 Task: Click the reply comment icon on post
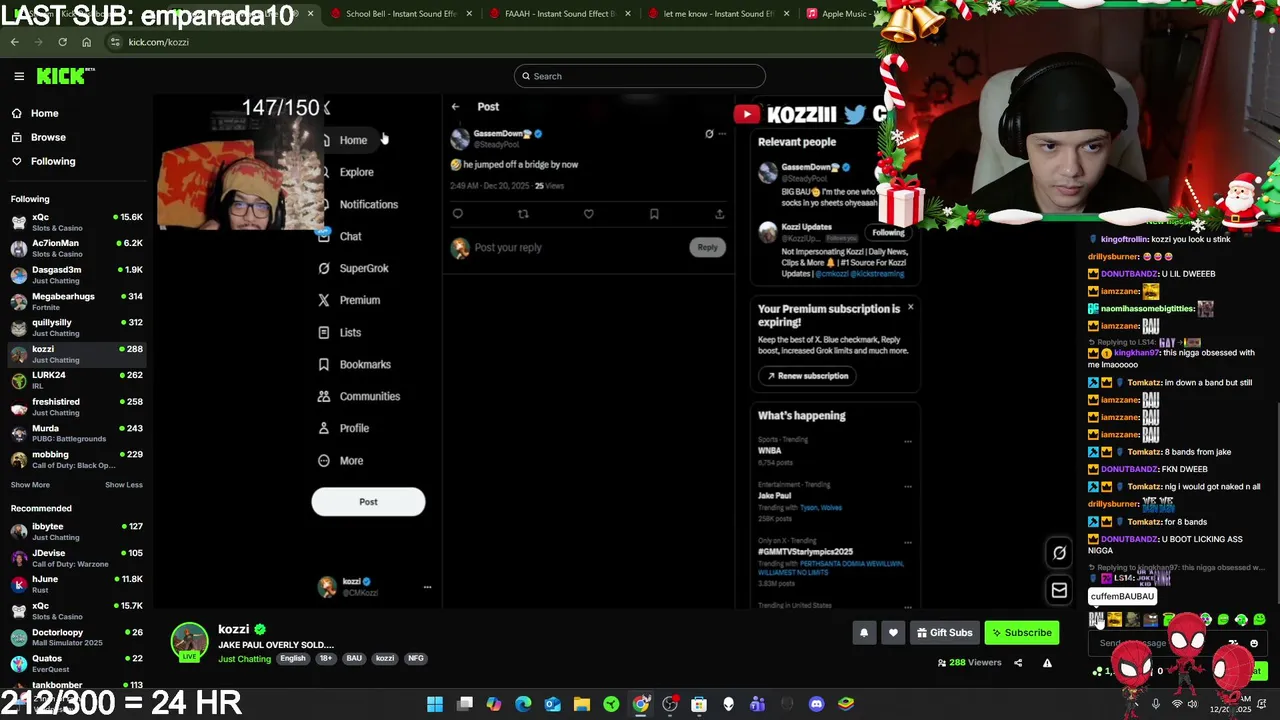pyautogui.click(x=458, y=213)
